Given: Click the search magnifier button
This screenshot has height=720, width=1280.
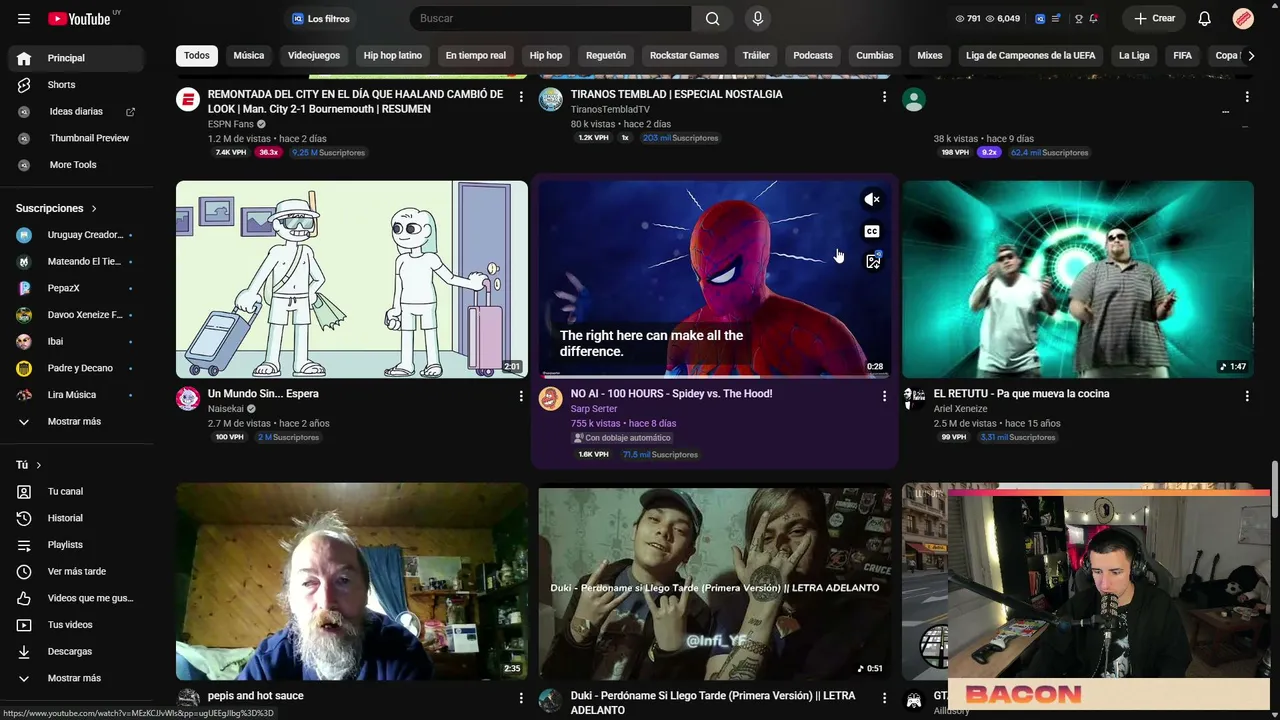Looking at the screenshot, I should 712,19.
